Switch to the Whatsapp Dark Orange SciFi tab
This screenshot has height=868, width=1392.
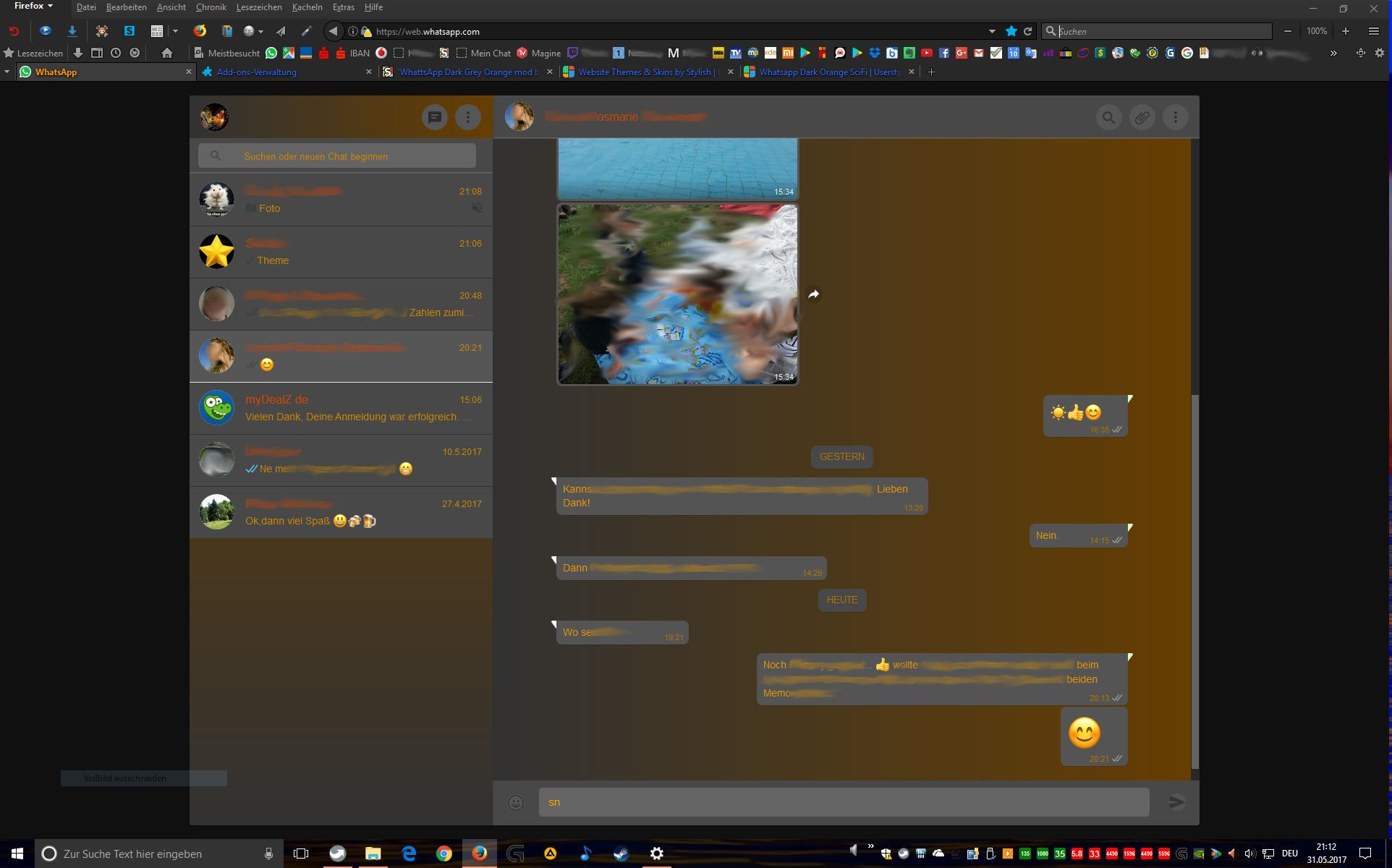tap(825, 72)
